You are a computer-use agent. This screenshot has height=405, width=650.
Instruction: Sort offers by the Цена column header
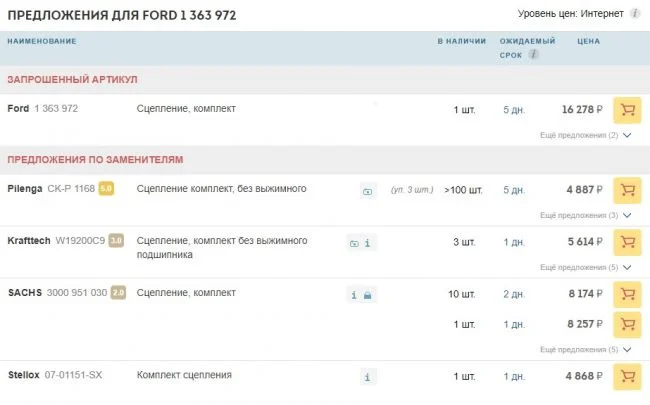pyautogui.click(x=588, y=41)
